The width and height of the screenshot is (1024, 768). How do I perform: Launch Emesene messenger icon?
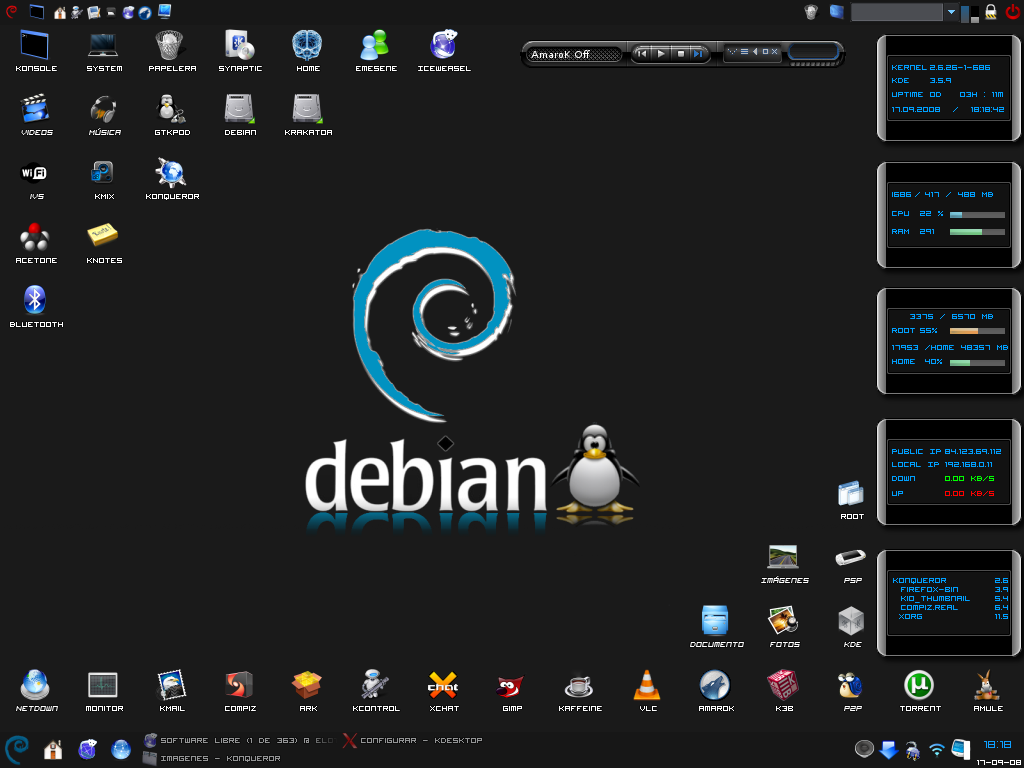pos(375,45)
